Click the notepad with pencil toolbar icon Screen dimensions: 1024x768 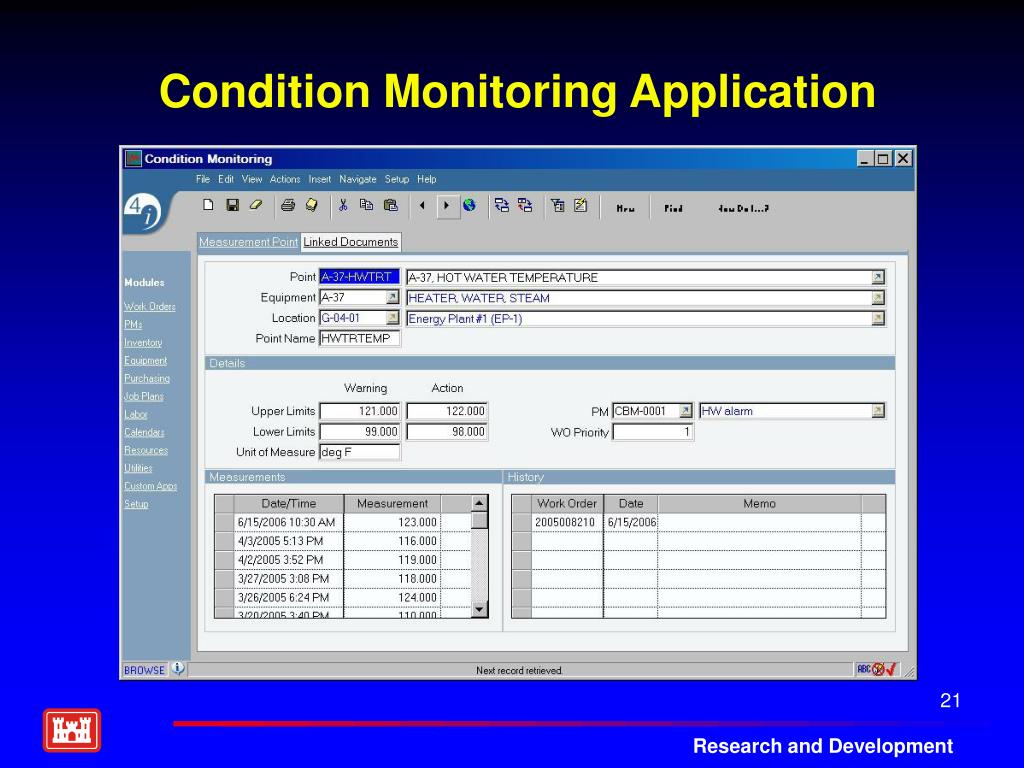point(581,205)
